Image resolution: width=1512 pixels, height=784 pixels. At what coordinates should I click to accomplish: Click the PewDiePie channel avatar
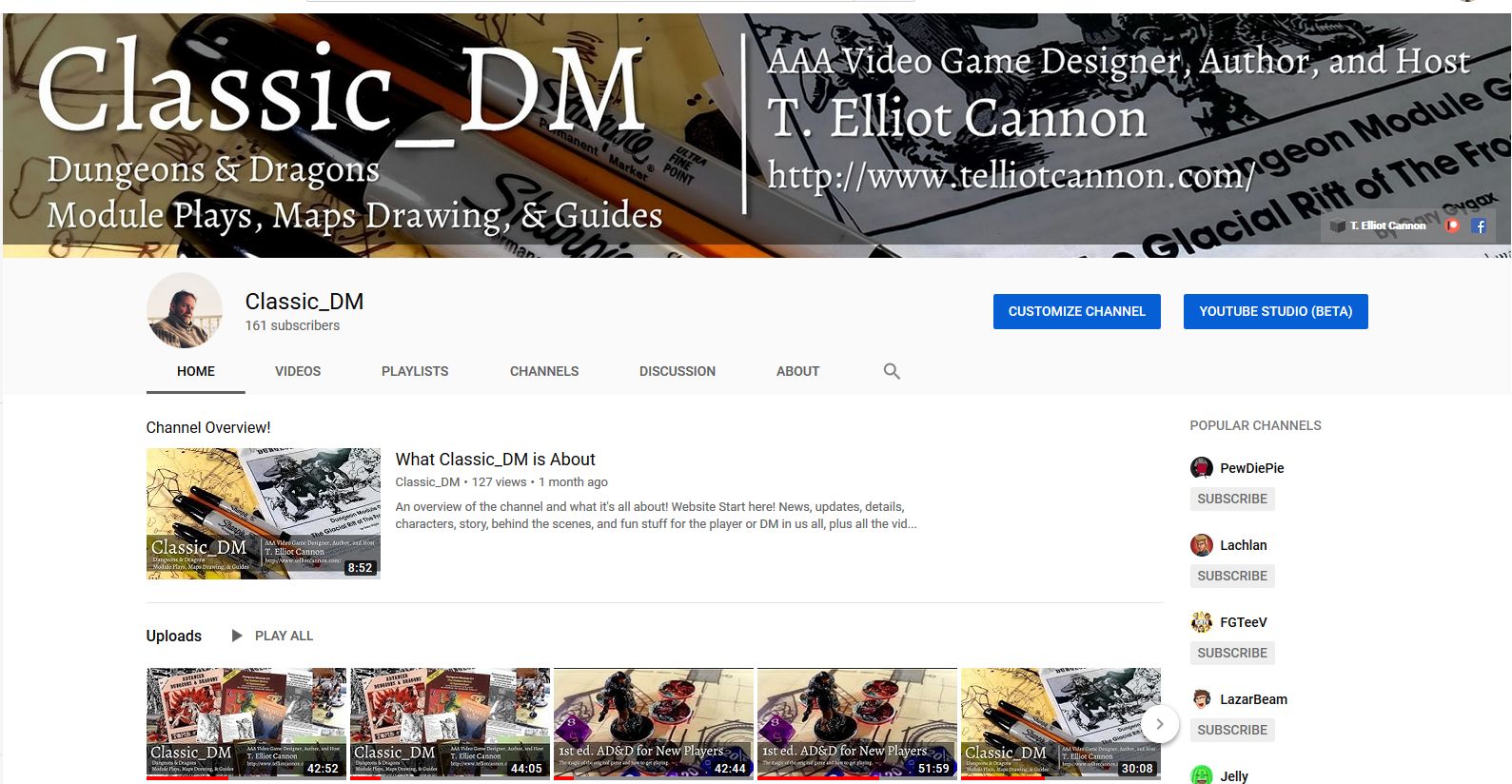pos(1202,467)
